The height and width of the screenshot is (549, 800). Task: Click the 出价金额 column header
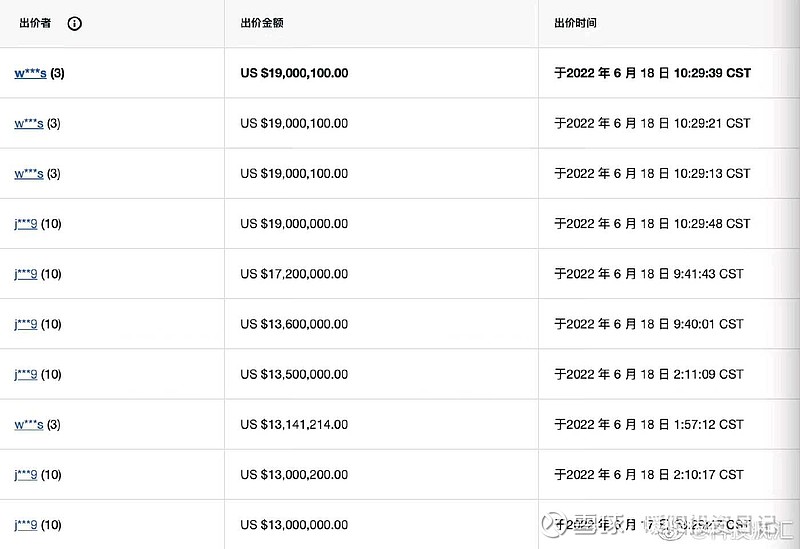point(262,23)
